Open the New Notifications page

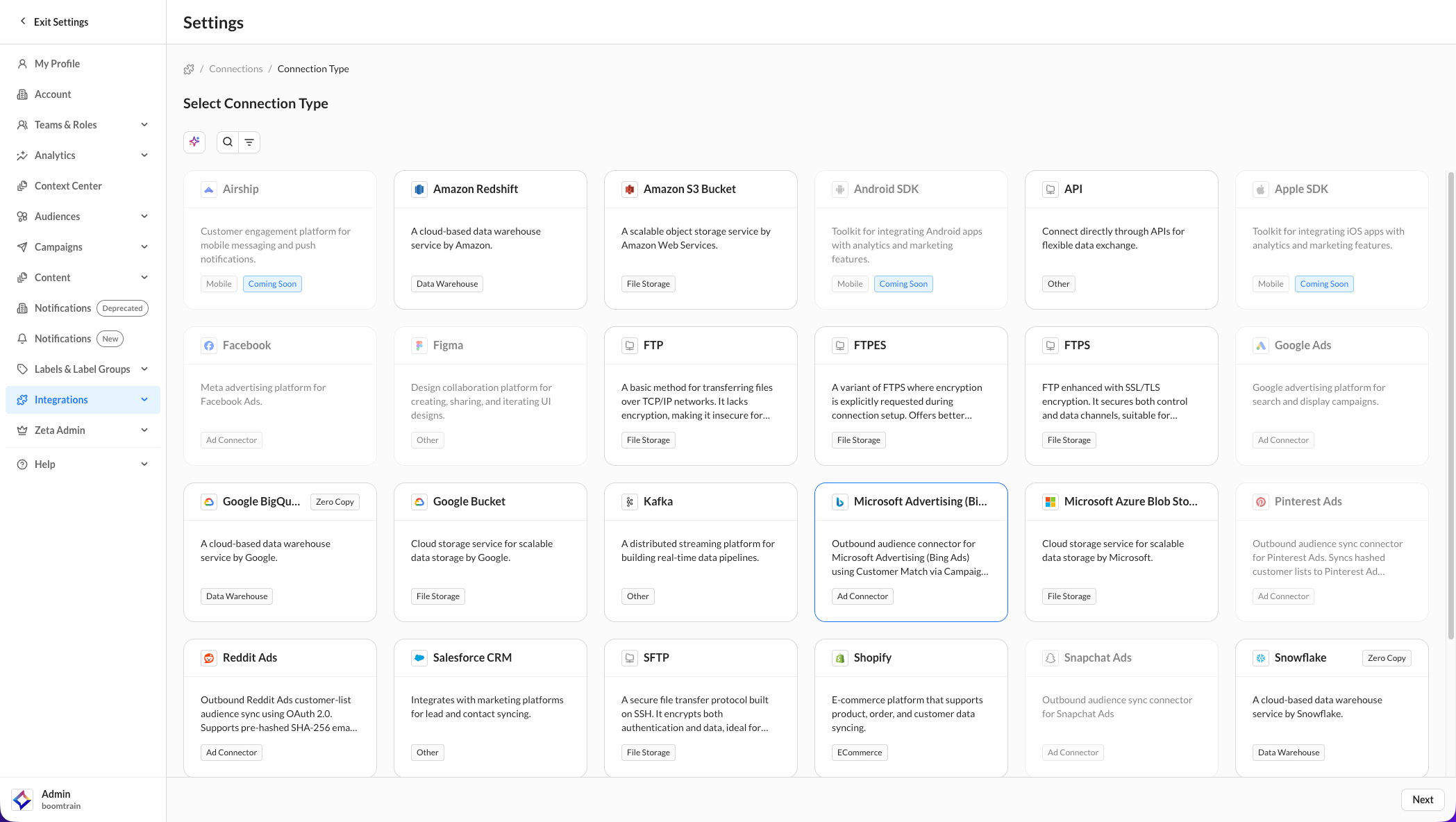pos(82,339)
